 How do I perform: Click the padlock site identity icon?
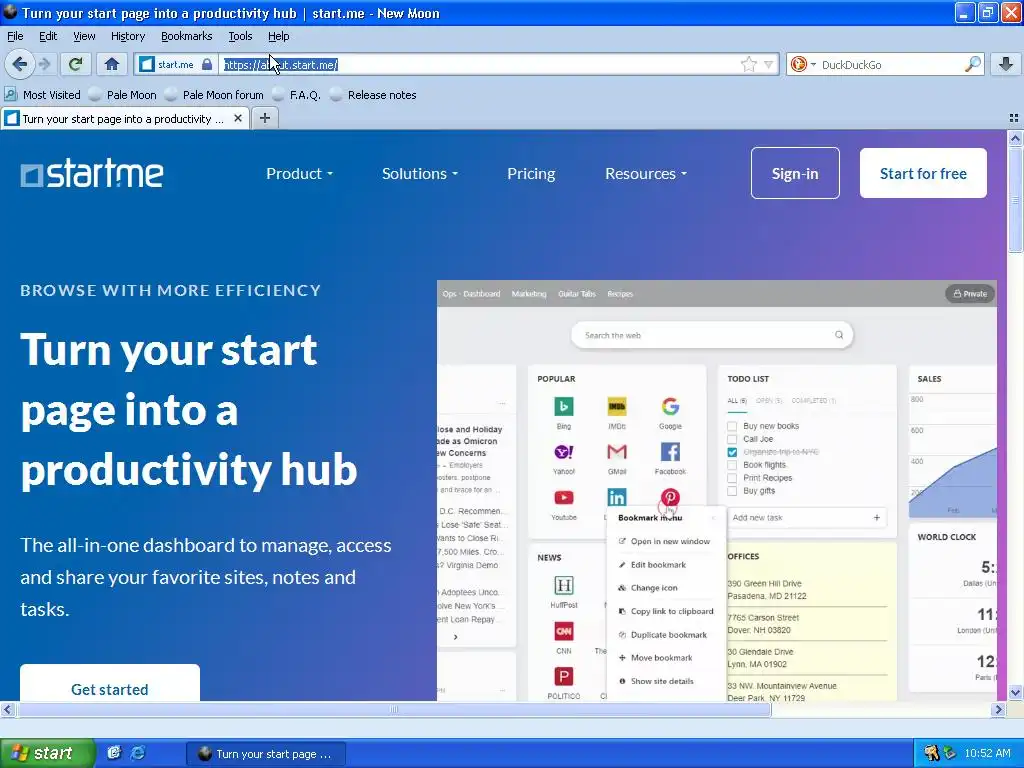click(x=206, y=64)
